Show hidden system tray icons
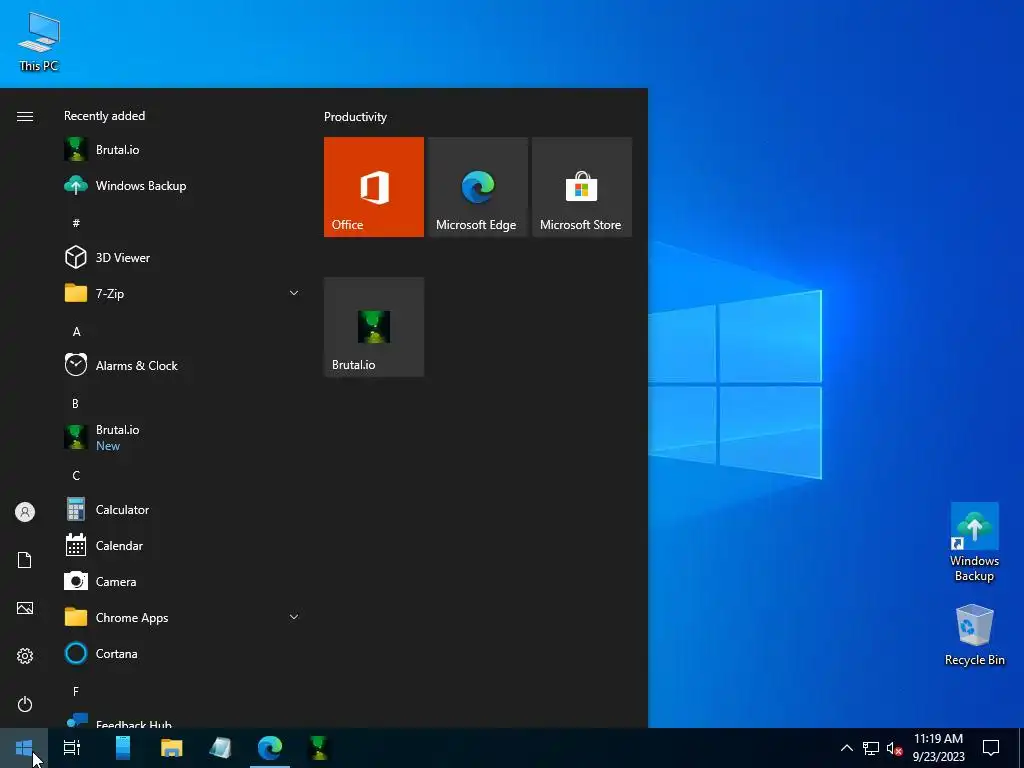 click(x=846, y=748)
